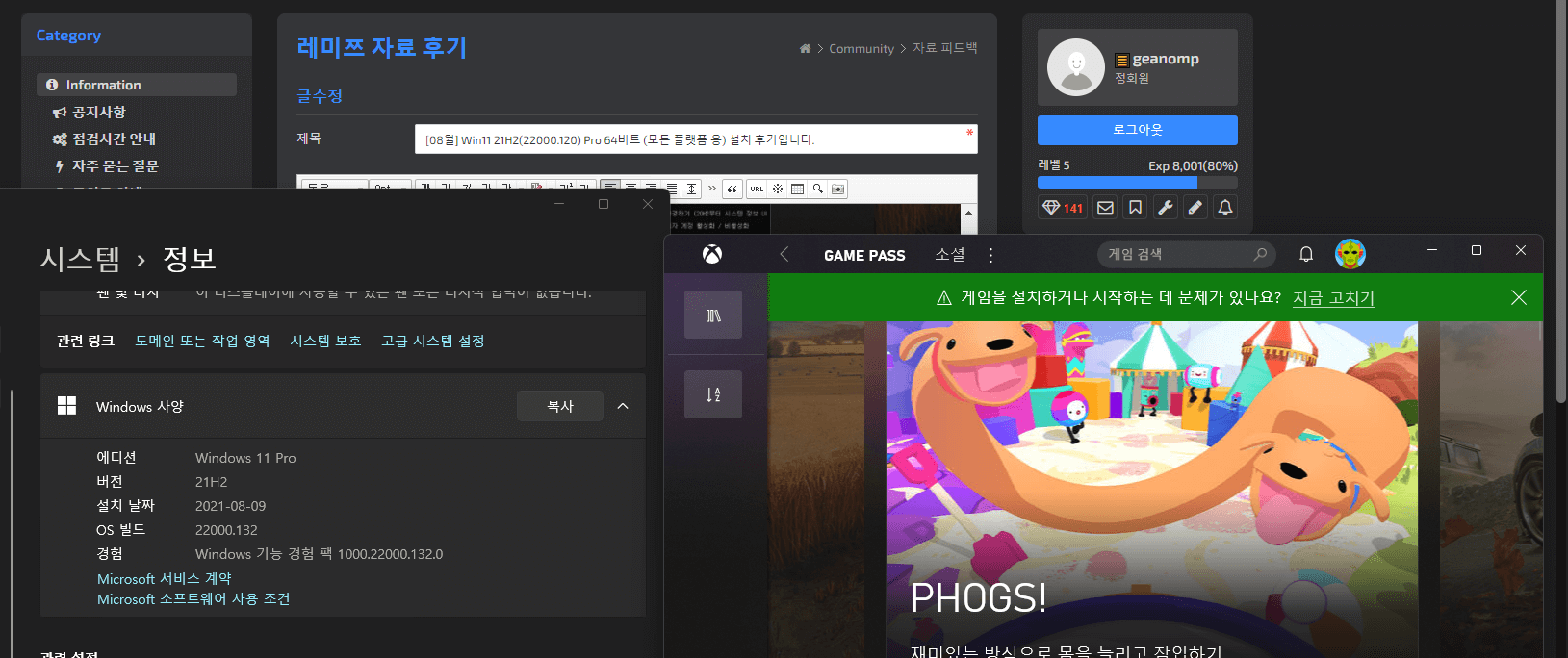Sort games with the A-Z sort icon
This screenshot has width=1568, height=658.
(713, 394)
